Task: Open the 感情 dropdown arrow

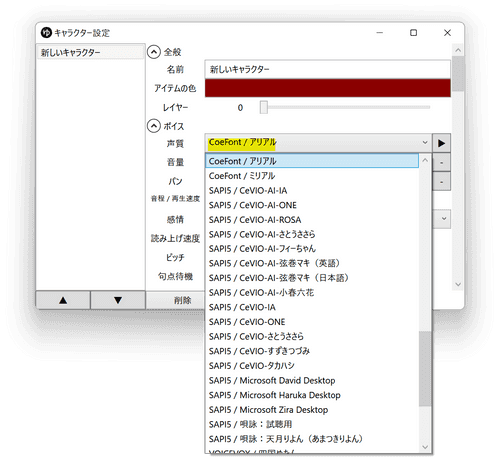Action: (x=444, y=219)
